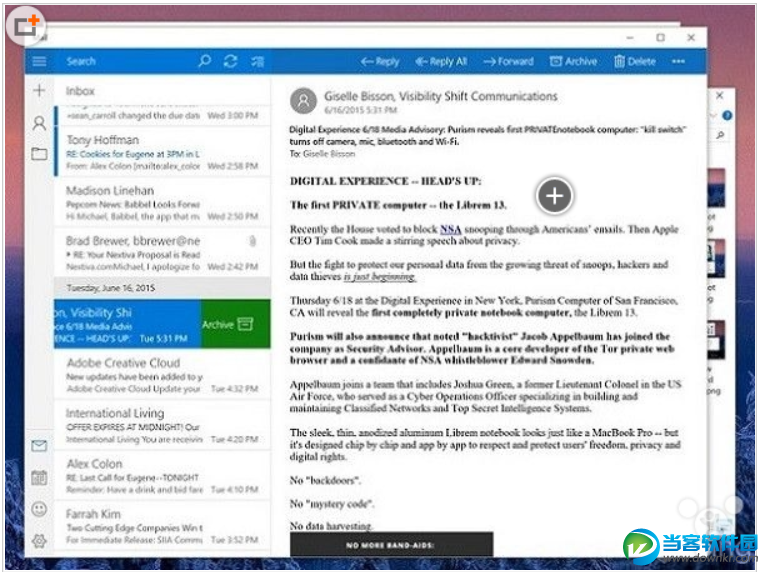Viewport: 759px width, 572px height.
Task: Click the 'is just beginning' link
Action: click(x=380, y=277)
